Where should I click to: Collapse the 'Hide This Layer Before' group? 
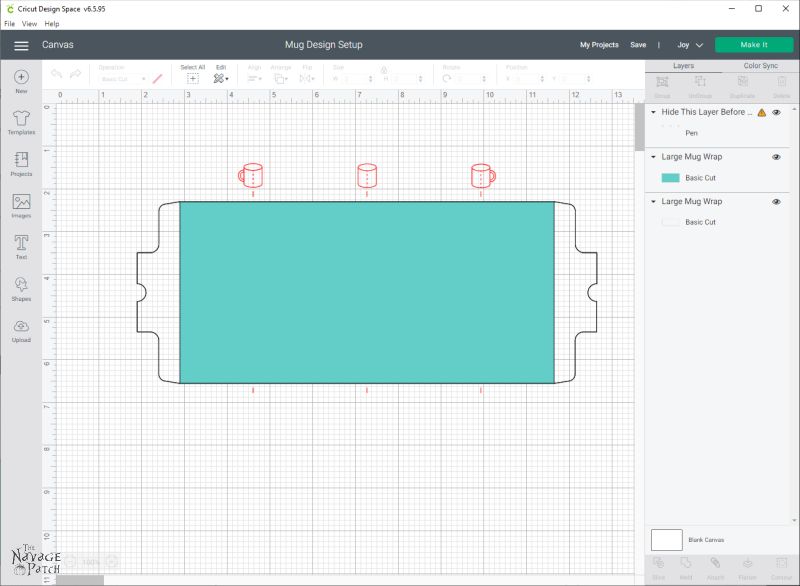pos(654,113)
